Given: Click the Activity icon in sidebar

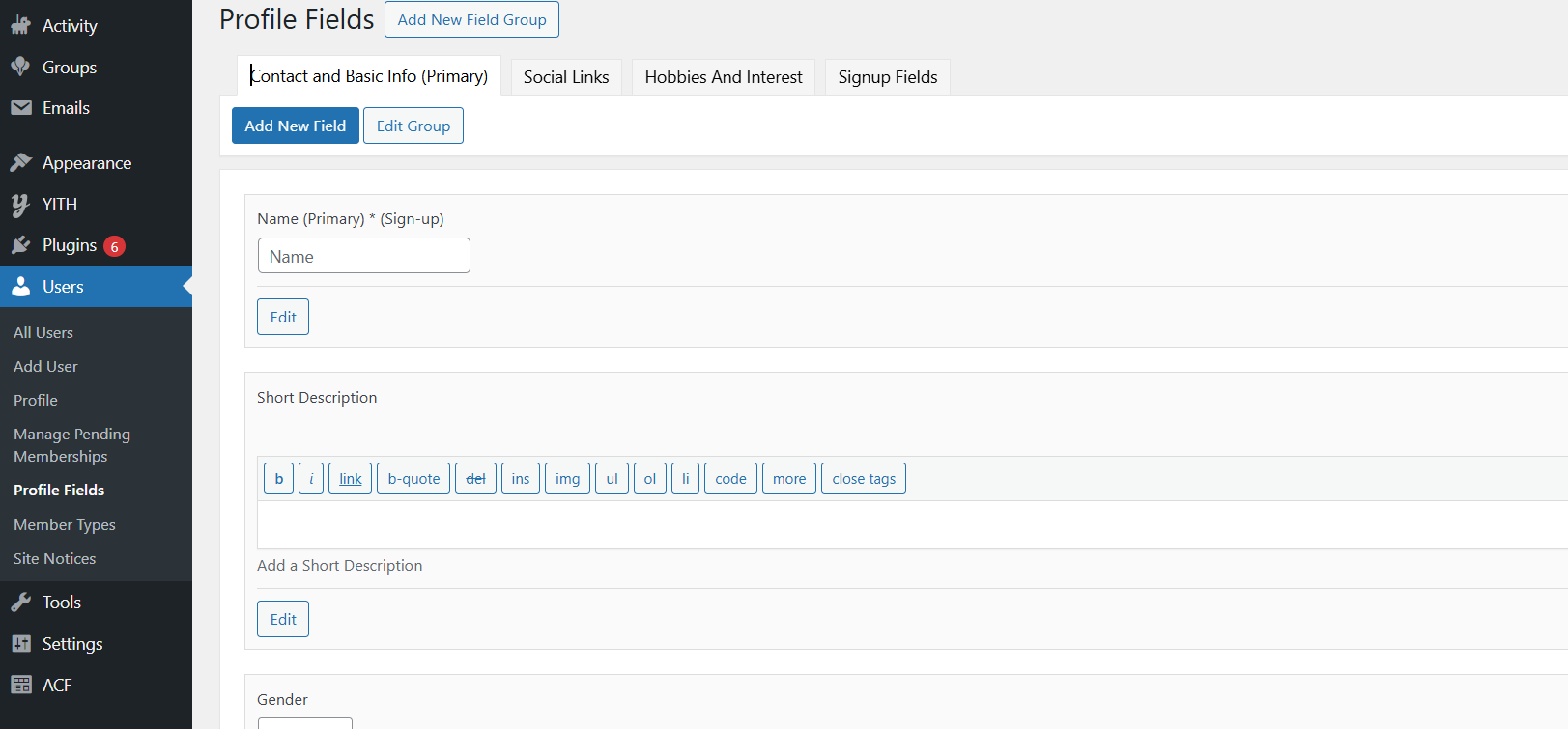Looking at the screenshot, I should 20,26.
